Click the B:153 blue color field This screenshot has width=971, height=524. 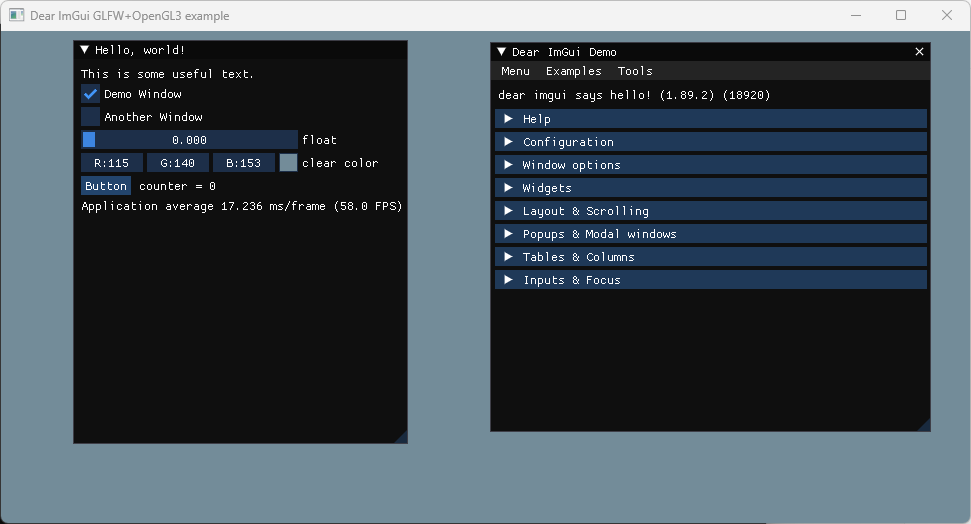[x=243, y=163]
